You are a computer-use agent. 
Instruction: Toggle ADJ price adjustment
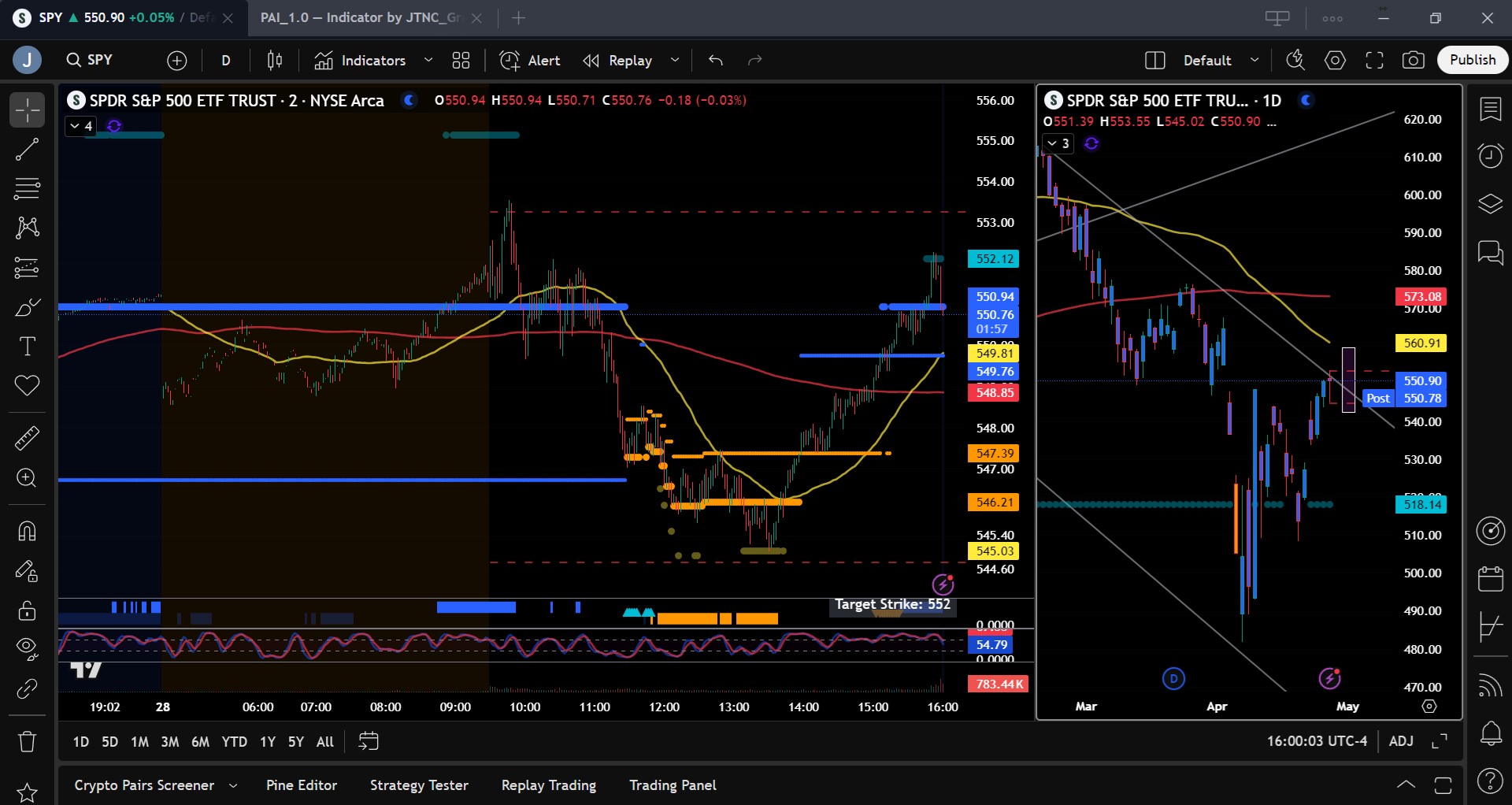1400,741
